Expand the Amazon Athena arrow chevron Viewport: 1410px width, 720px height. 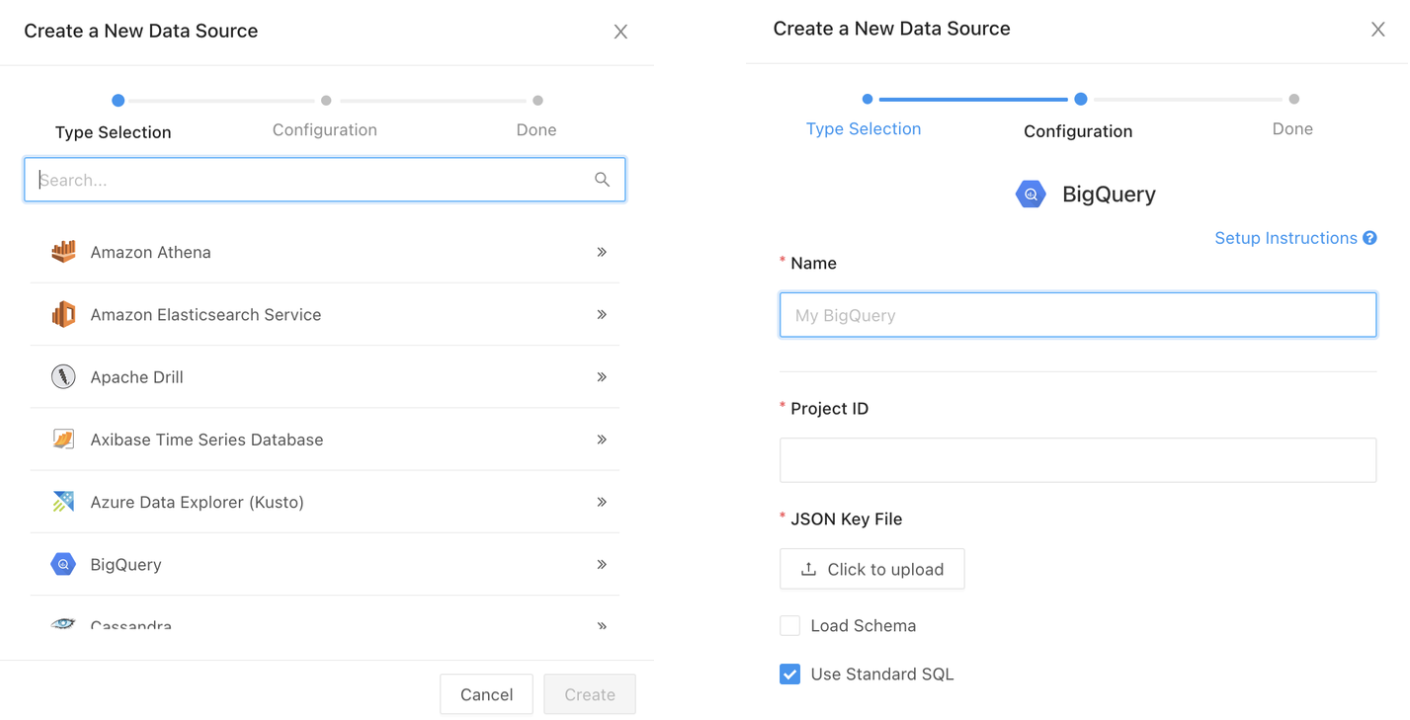(602, 252)
